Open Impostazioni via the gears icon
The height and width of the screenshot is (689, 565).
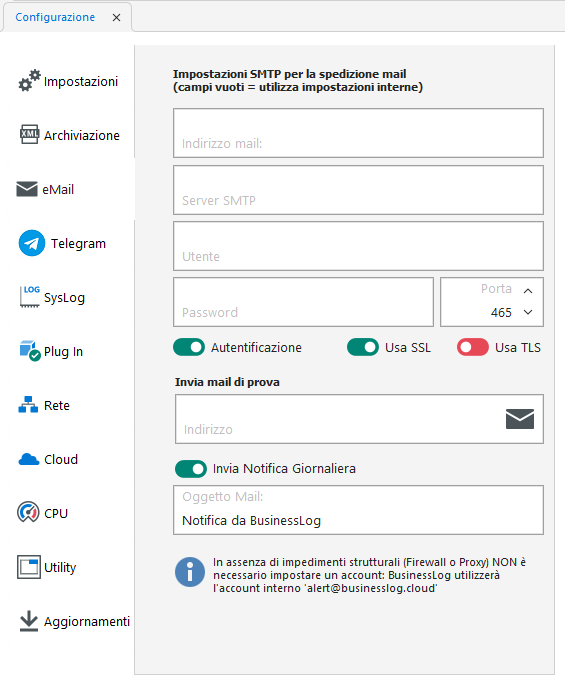point(29,81)
